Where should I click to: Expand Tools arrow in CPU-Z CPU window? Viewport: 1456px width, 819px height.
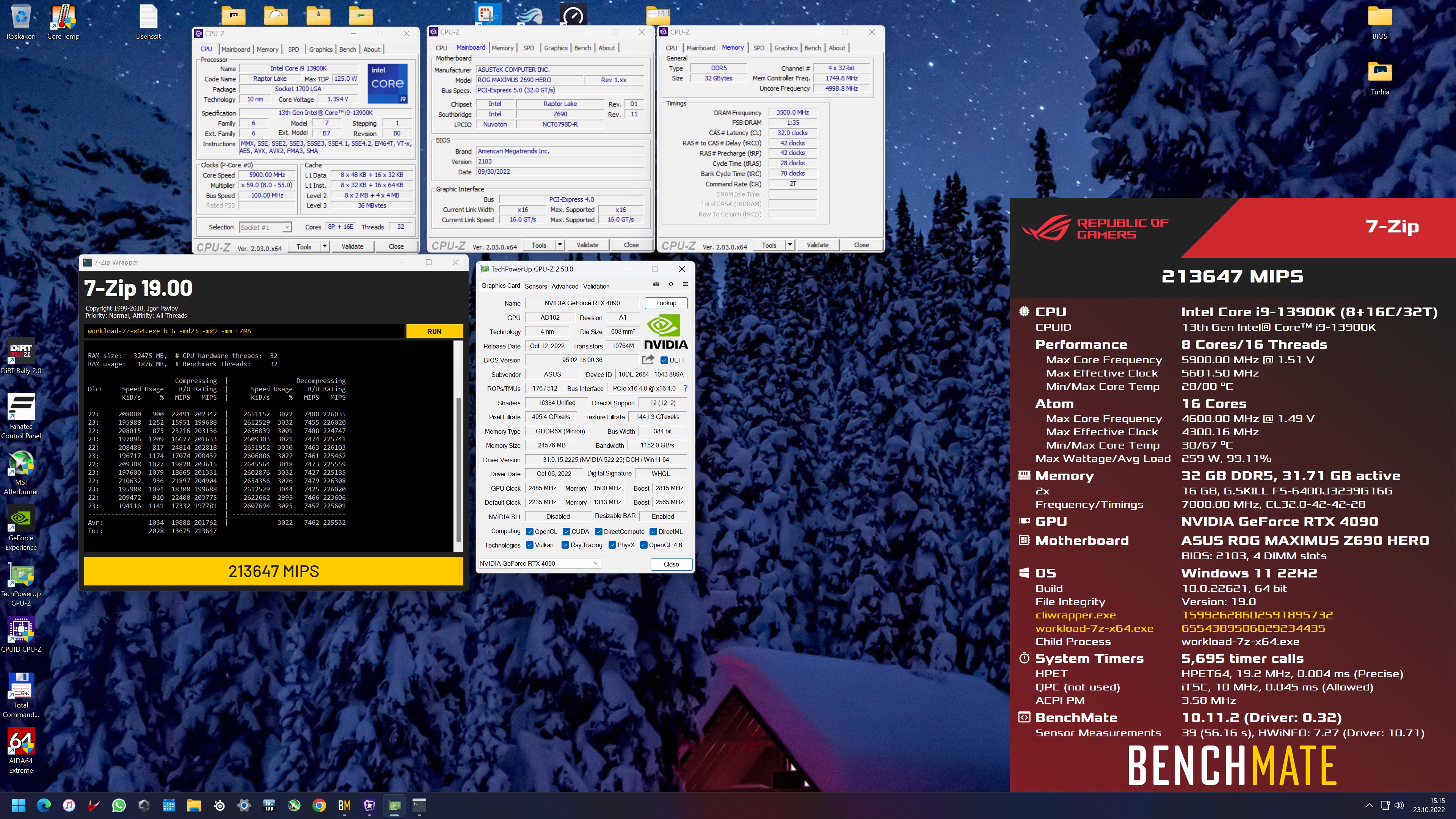point(325,246)
